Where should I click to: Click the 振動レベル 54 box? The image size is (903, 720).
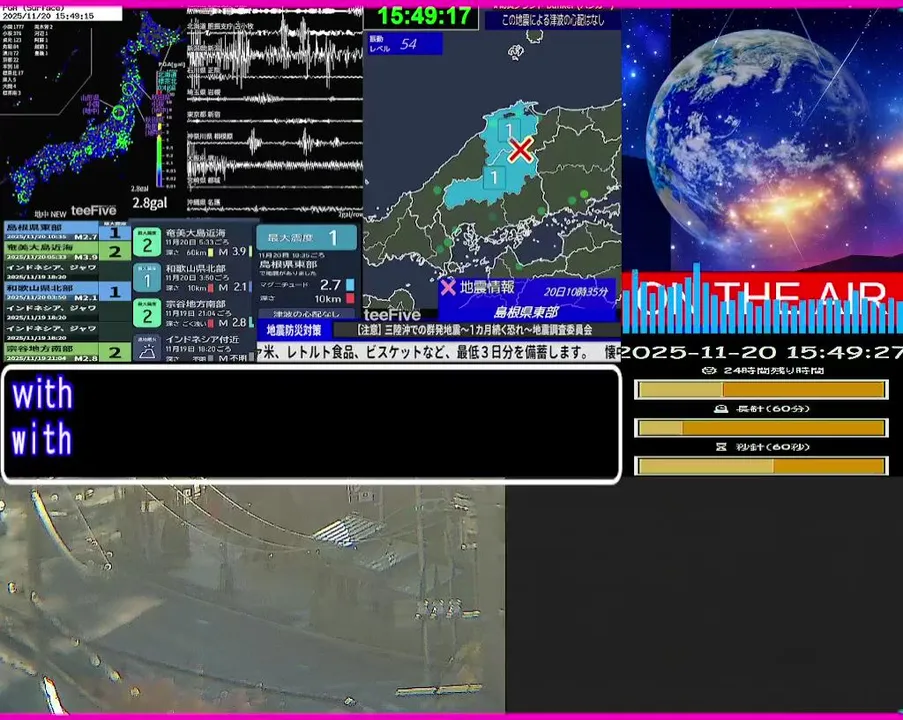[405, 44]
